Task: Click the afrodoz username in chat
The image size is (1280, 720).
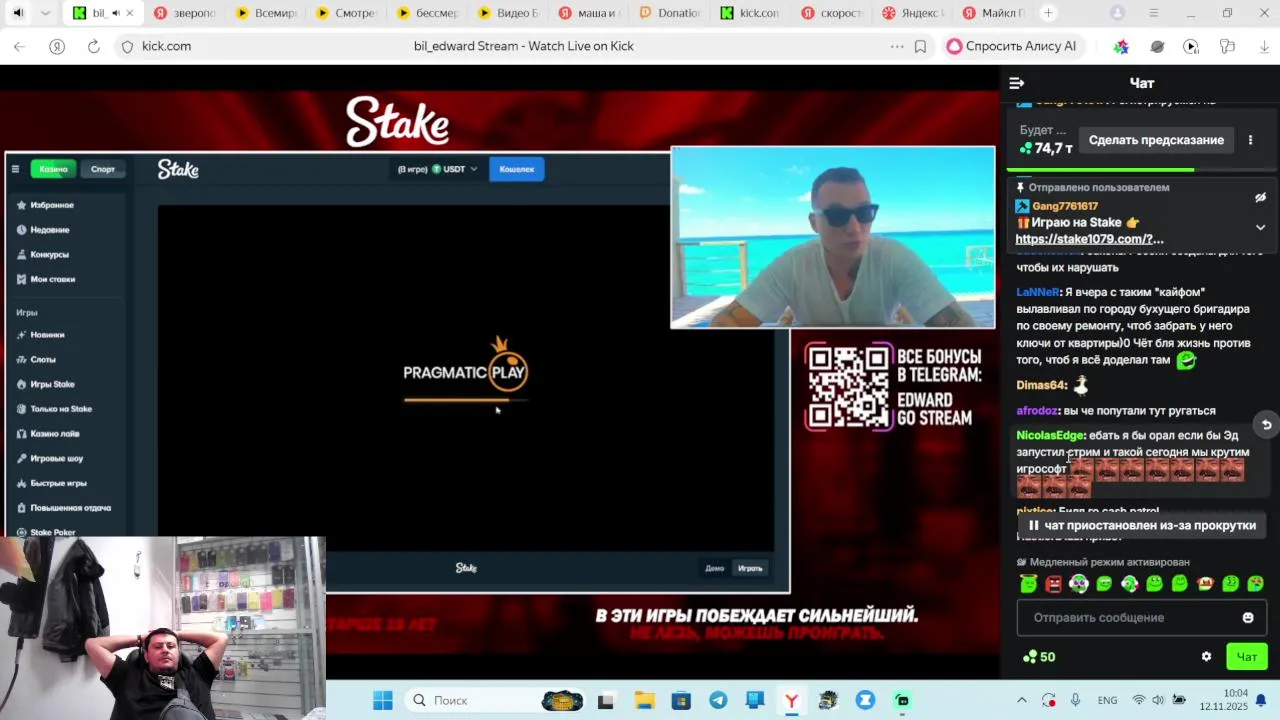Action: (x=1037, y=411)
